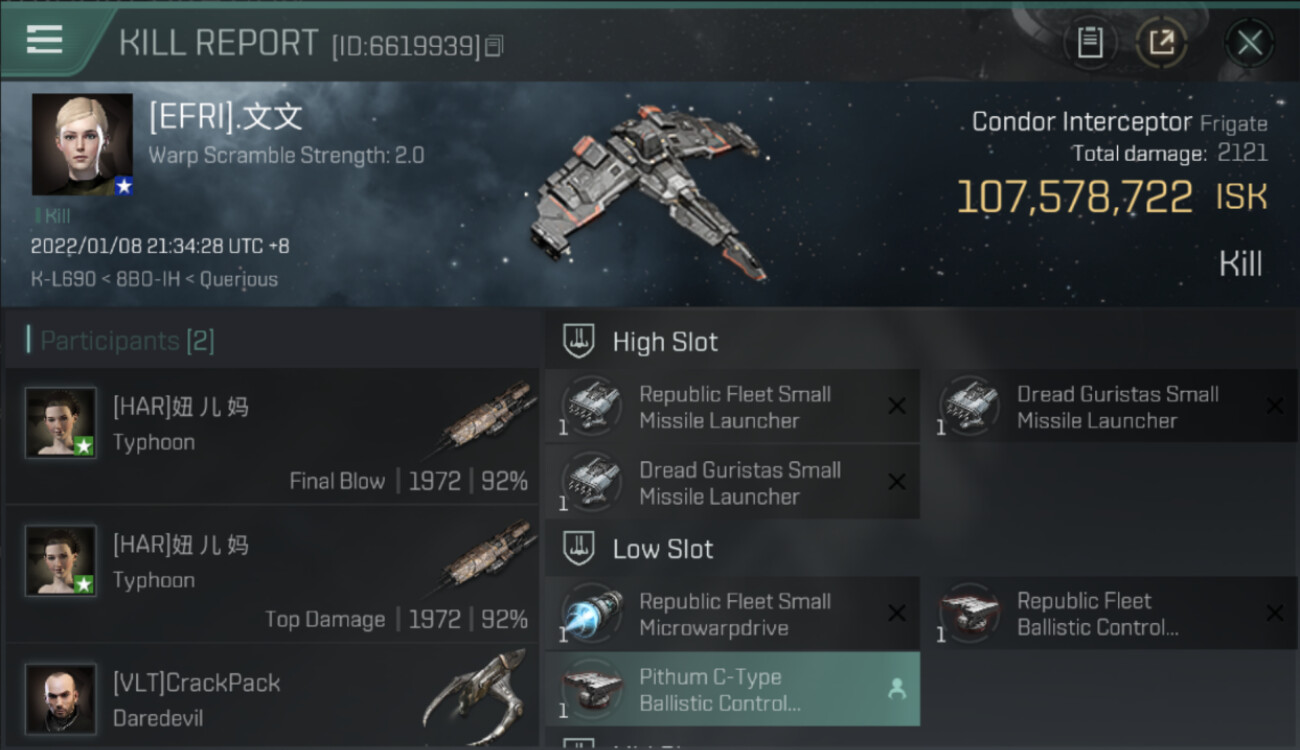Image resolution: width=1300 pixels, height=750 pixels.
Task: Click the K-L690 system location link
Action: pyautogui.click(x=58, y=279)
